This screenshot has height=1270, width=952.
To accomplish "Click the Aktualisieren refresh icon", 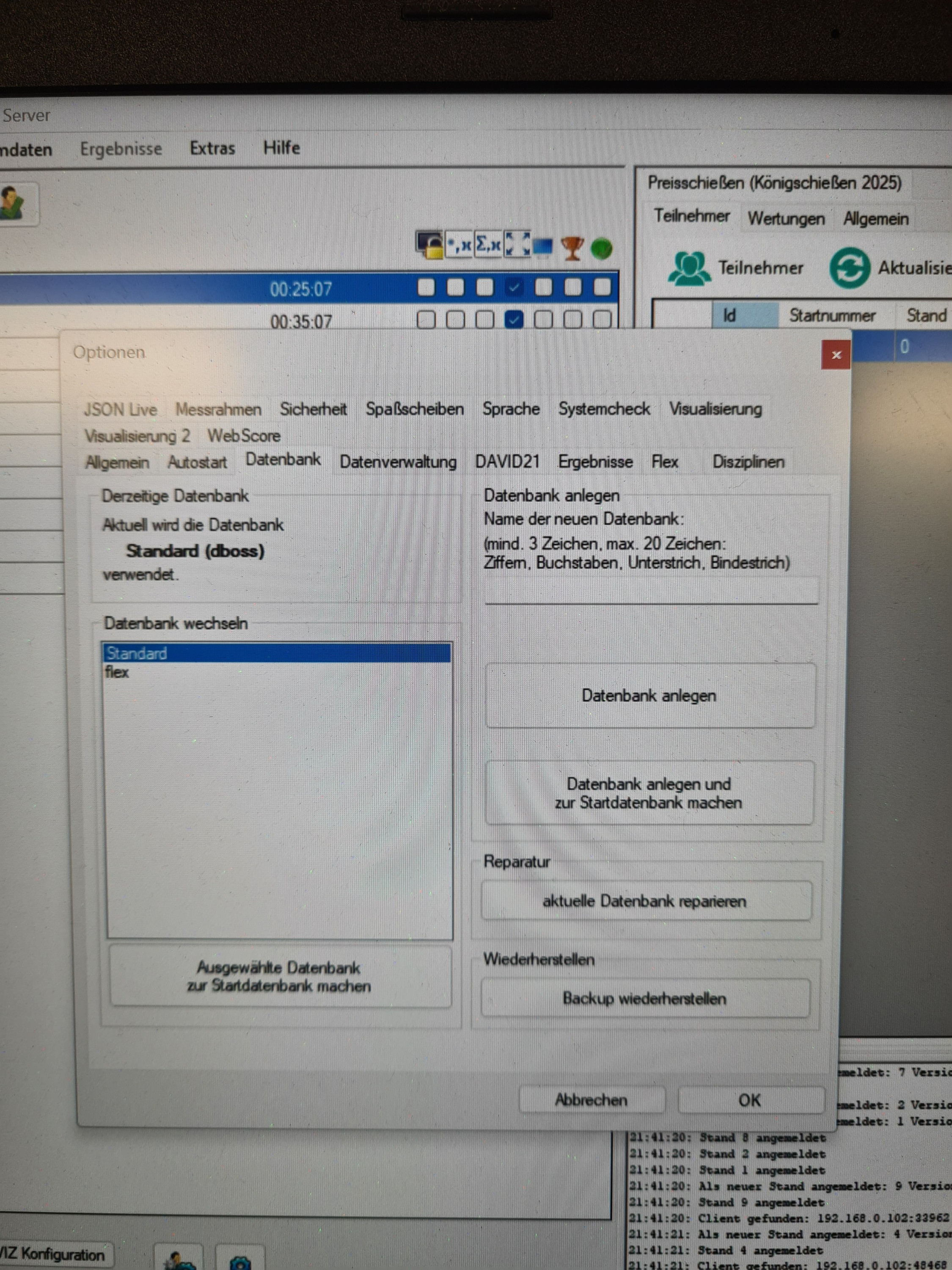I will coord(849,268).
